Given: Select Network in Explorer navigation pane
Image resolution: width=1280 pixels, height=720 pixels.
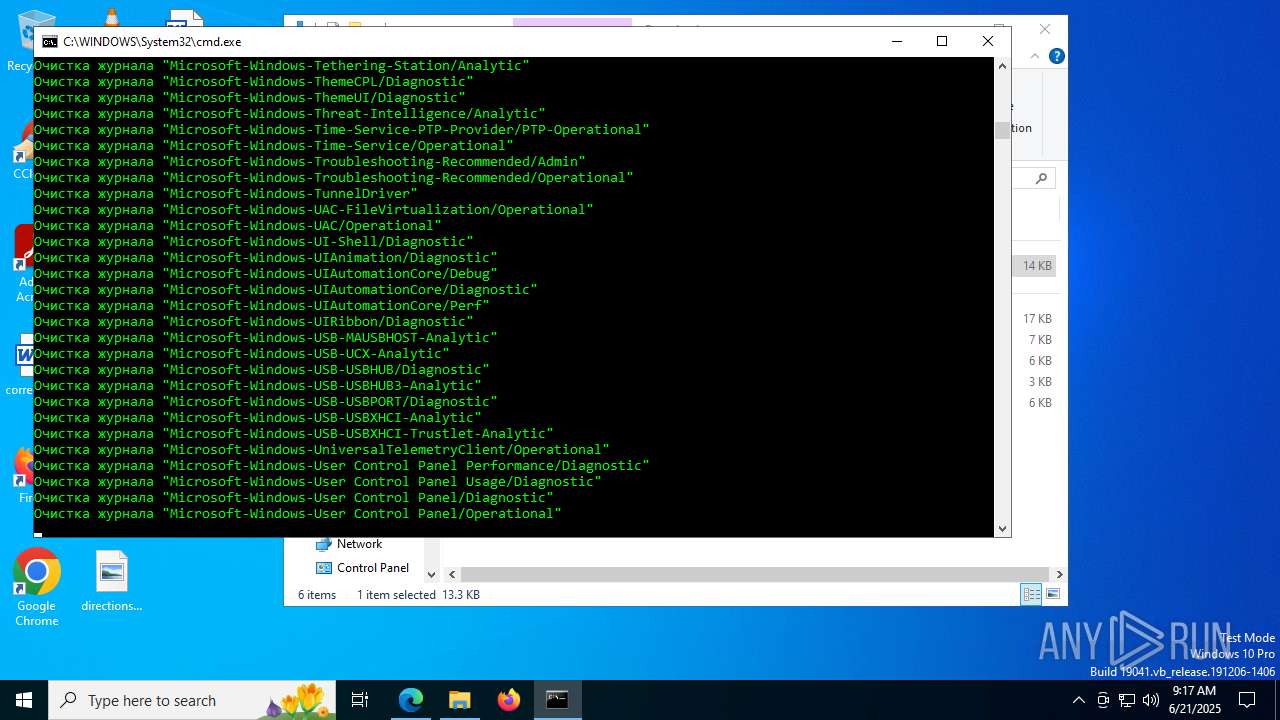Looking at the screenshot, I should (x=359, y=544).
